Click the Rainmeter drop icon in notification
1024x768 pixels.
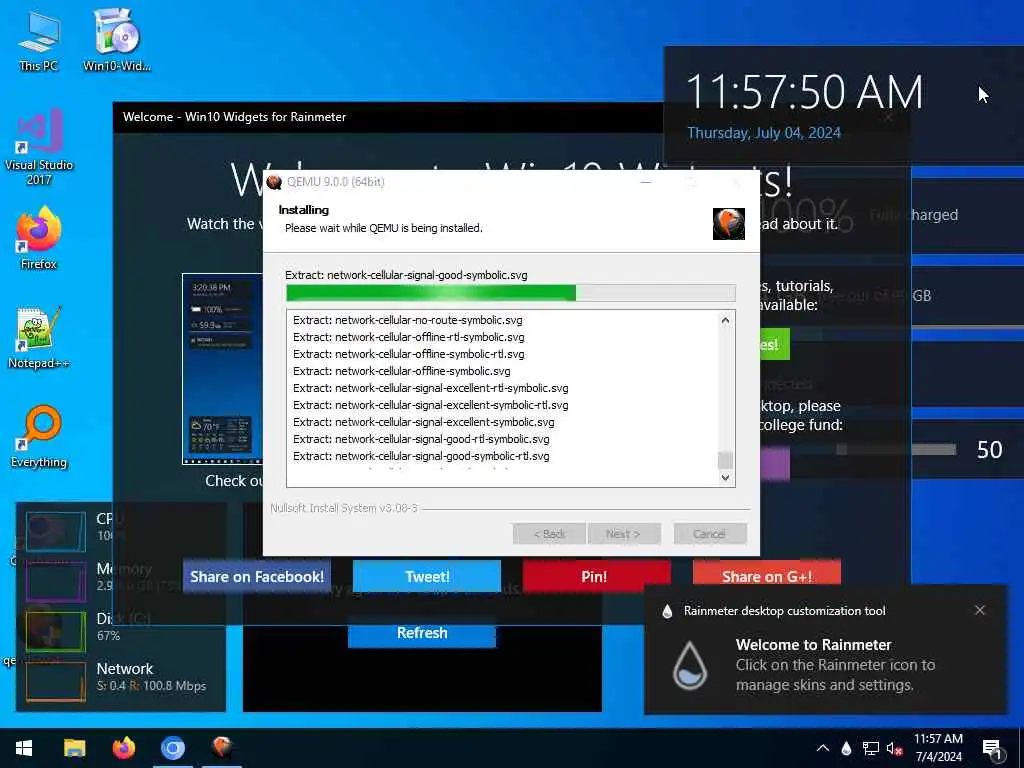[x=690, y=665]
